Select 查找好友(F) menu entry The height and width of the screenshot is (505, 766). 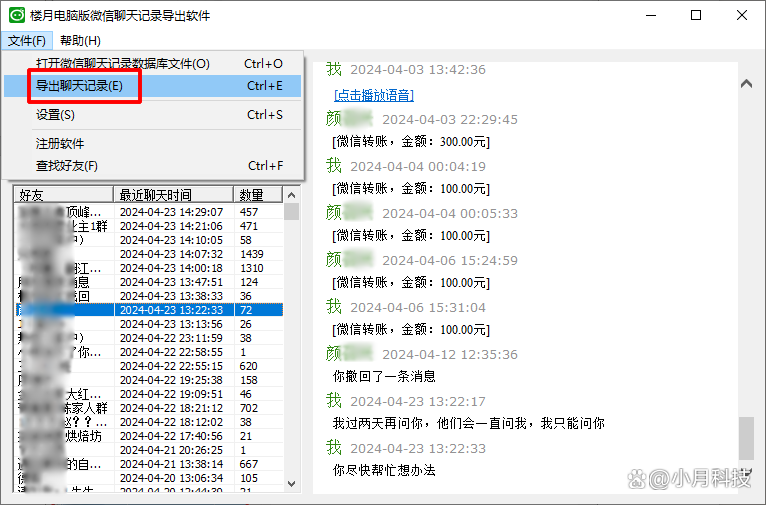[152, 166]
